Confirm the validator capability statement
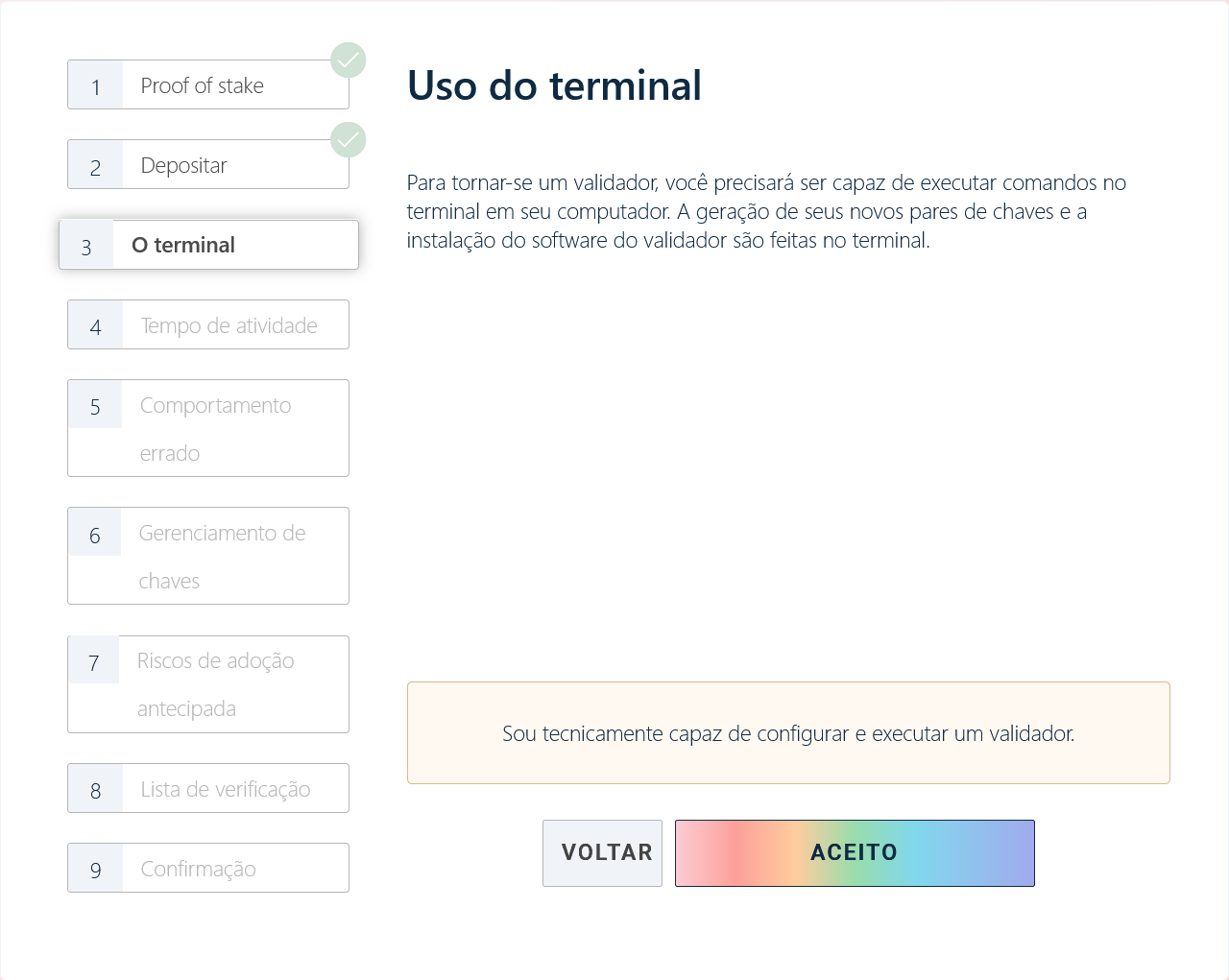Image resolution: width=1229 pixels, height=980 pixels. click(x=788, y=732)
